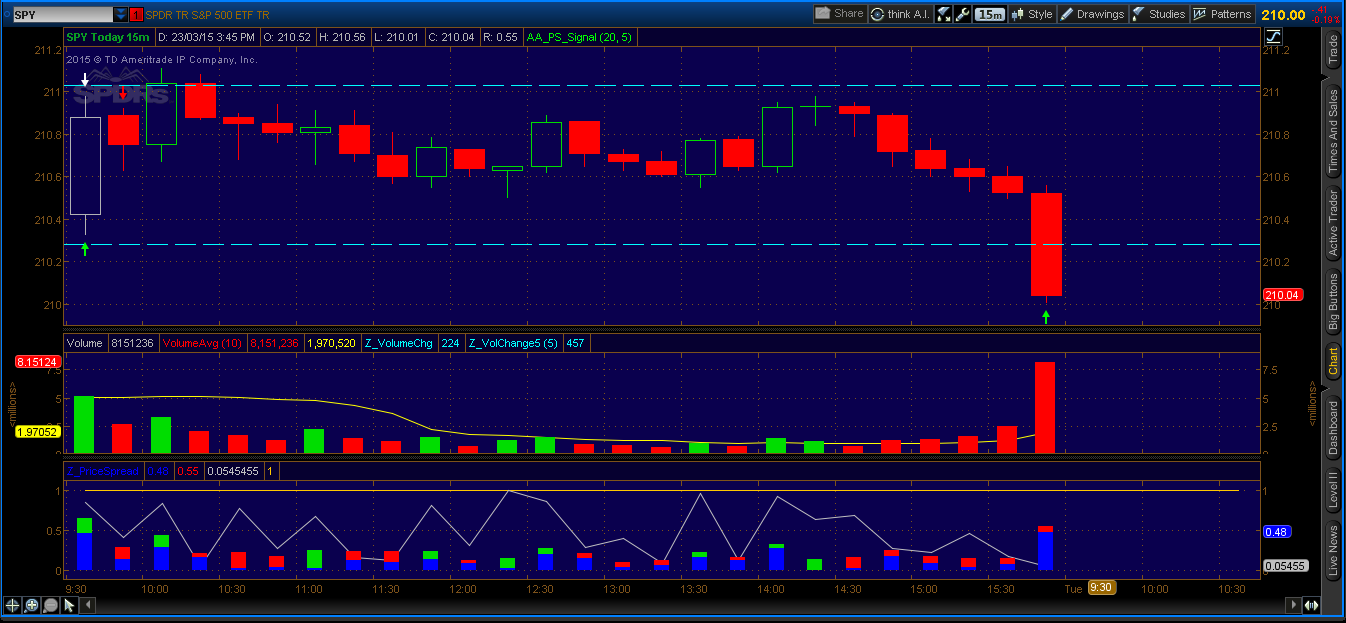Viewport: 1346px width, 623px height.
Task: Click the Z_VolChange5 (5) study label
Action: pos(515,343)
